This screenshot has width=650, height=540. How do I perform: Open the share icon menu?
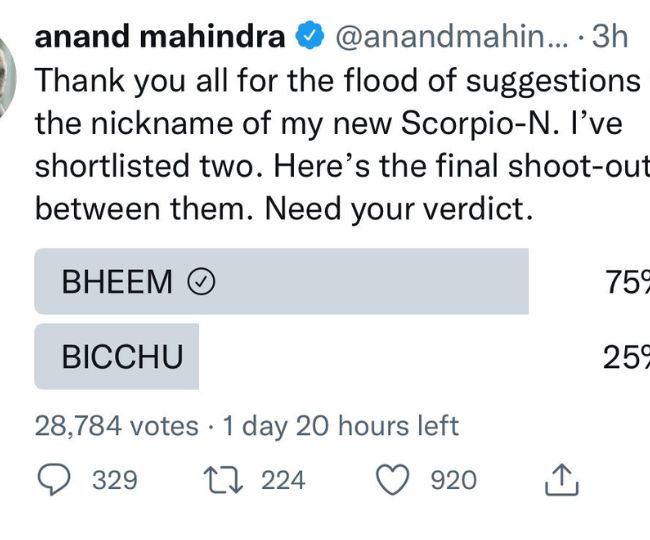(563, 481)
